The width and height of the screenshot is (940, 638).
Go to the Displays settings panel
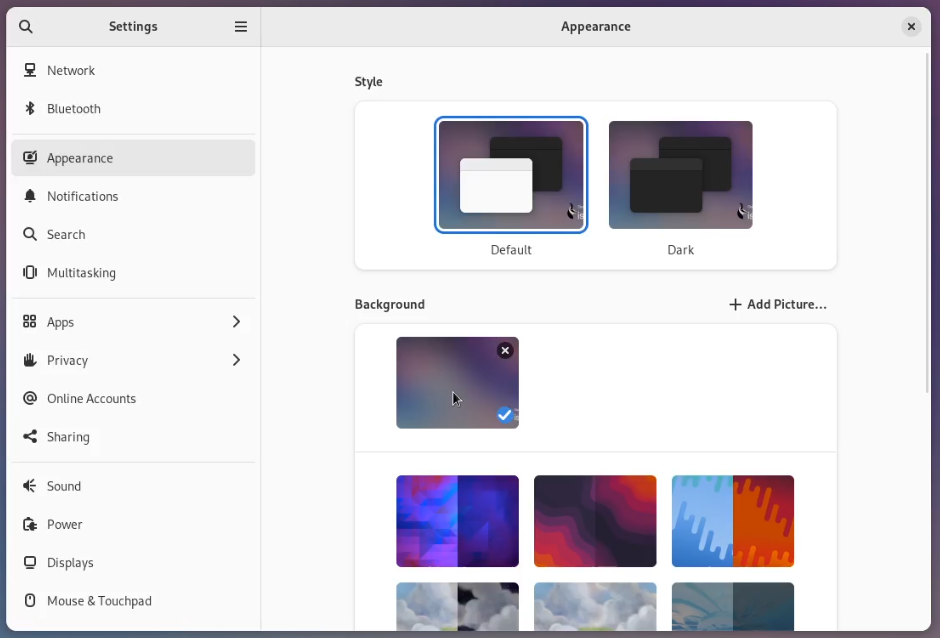[70, 563]
